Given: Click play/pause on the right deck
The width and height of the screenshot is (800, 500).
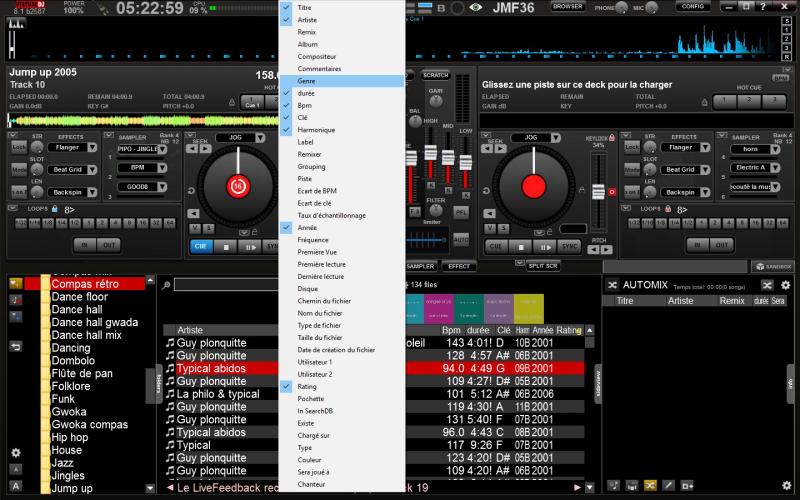Looking at the screenshot, I should 546,246.
